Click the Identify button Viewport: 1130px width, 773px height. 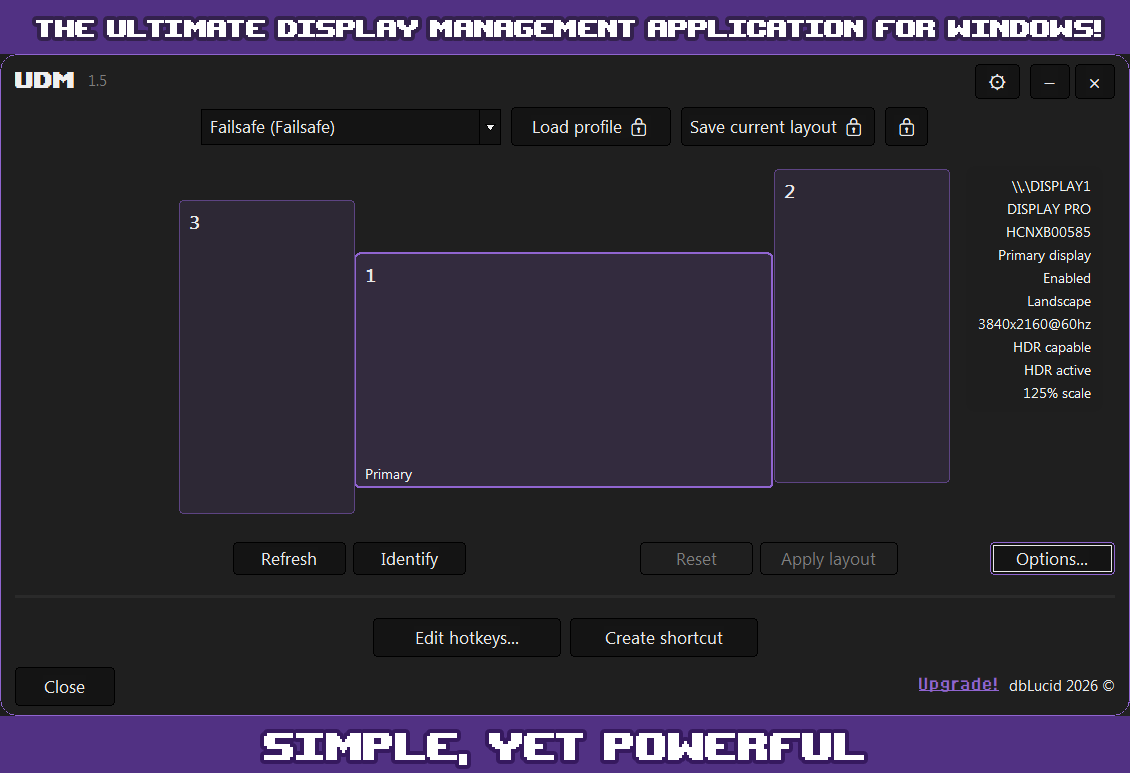click(409, 558)
